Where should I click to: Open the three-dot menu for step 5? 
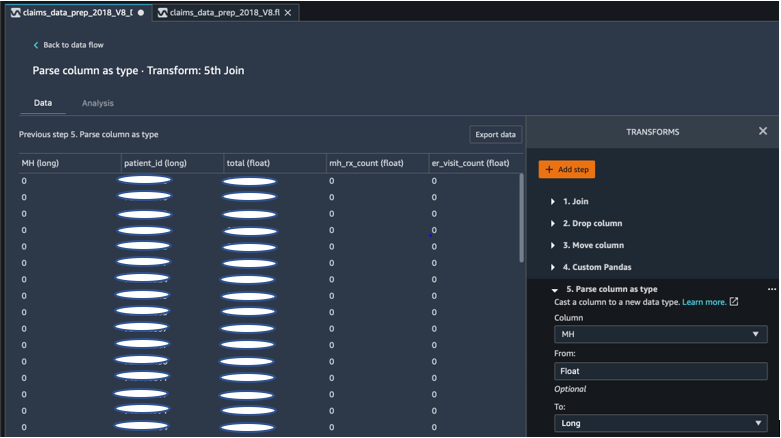(x=772, y=289)
